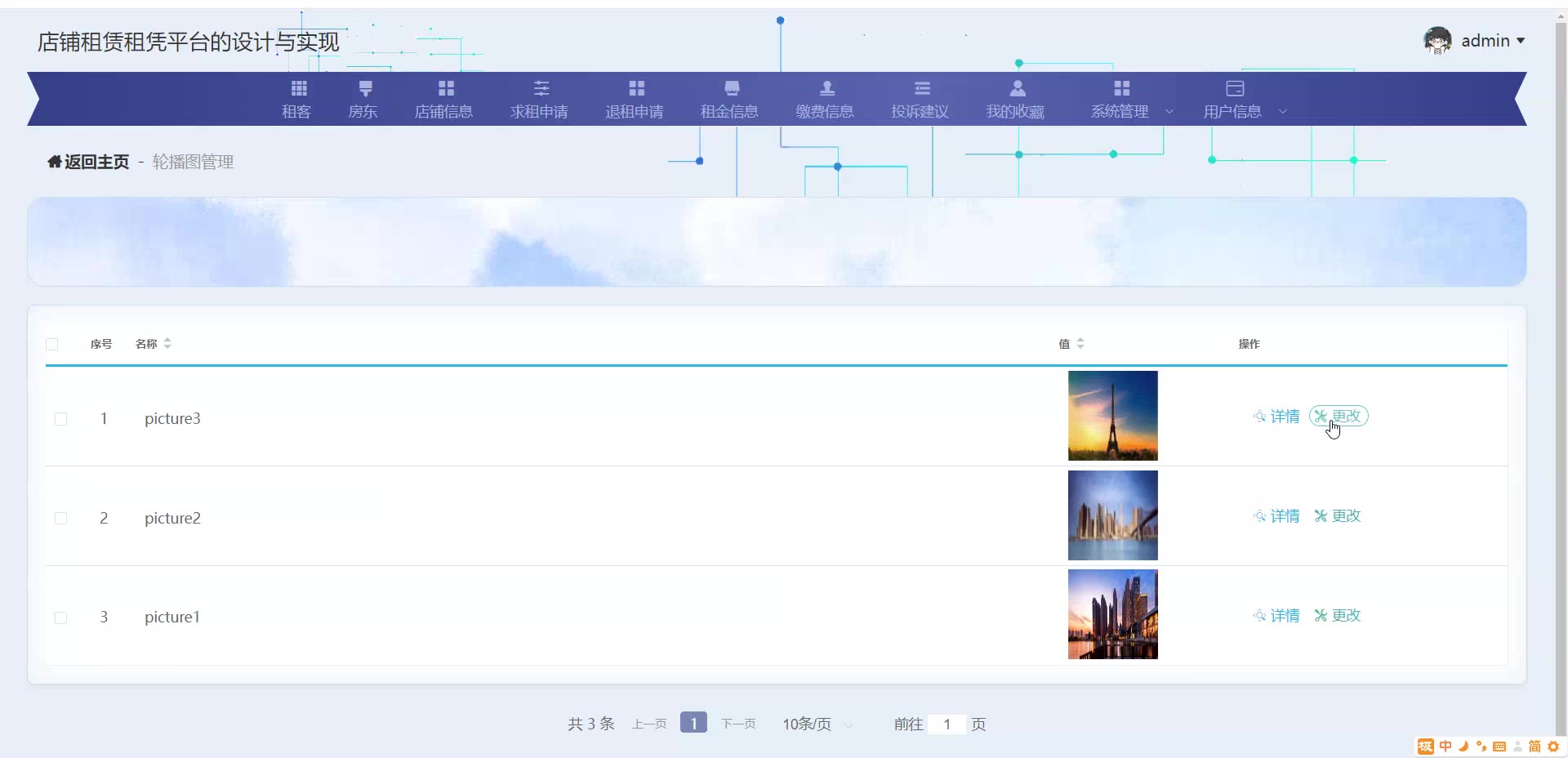This screenshot has height=758, width=1568.
Task: Open the 退租申请 menu item
Action: tap(635, 100)
